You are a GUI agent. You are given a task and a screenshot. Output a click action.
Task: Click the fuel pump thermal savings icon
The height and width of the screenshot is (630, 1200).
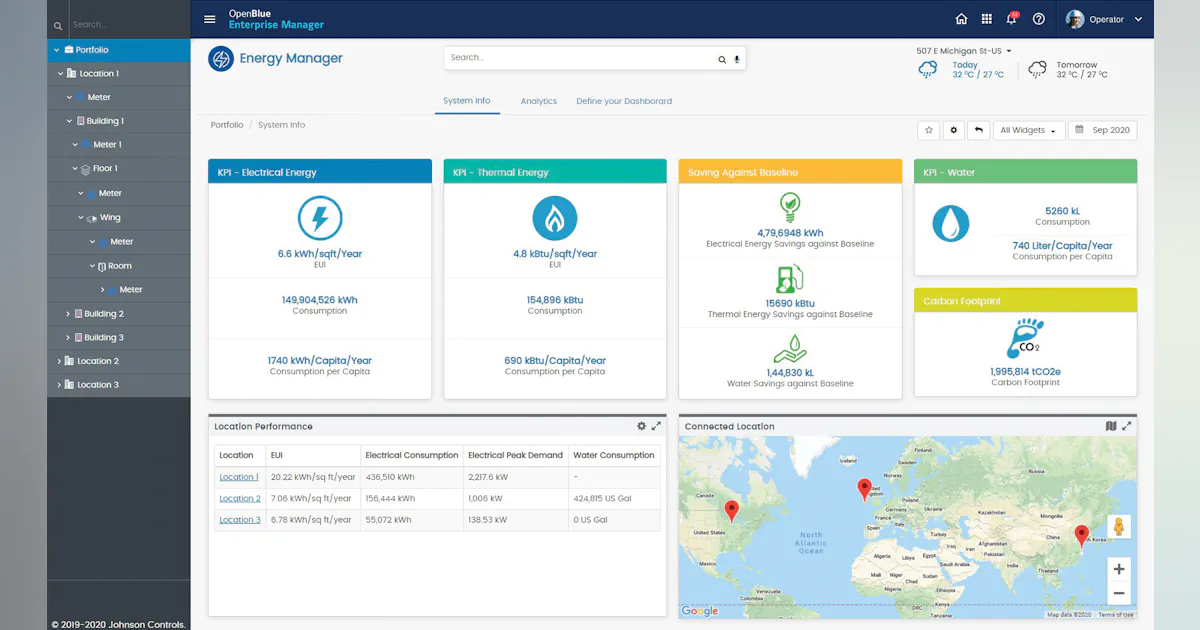click(790, 279)
